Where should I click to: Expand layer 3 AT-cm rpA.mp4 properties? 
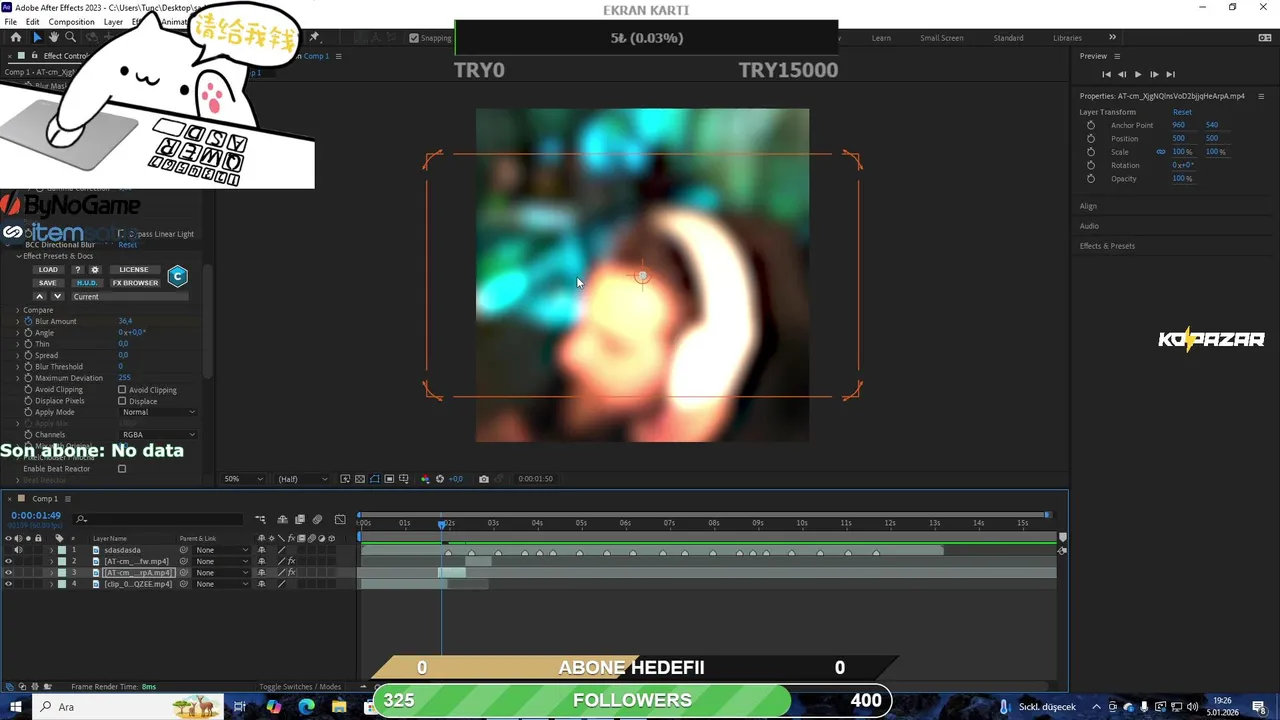click(x=51, y=573)
